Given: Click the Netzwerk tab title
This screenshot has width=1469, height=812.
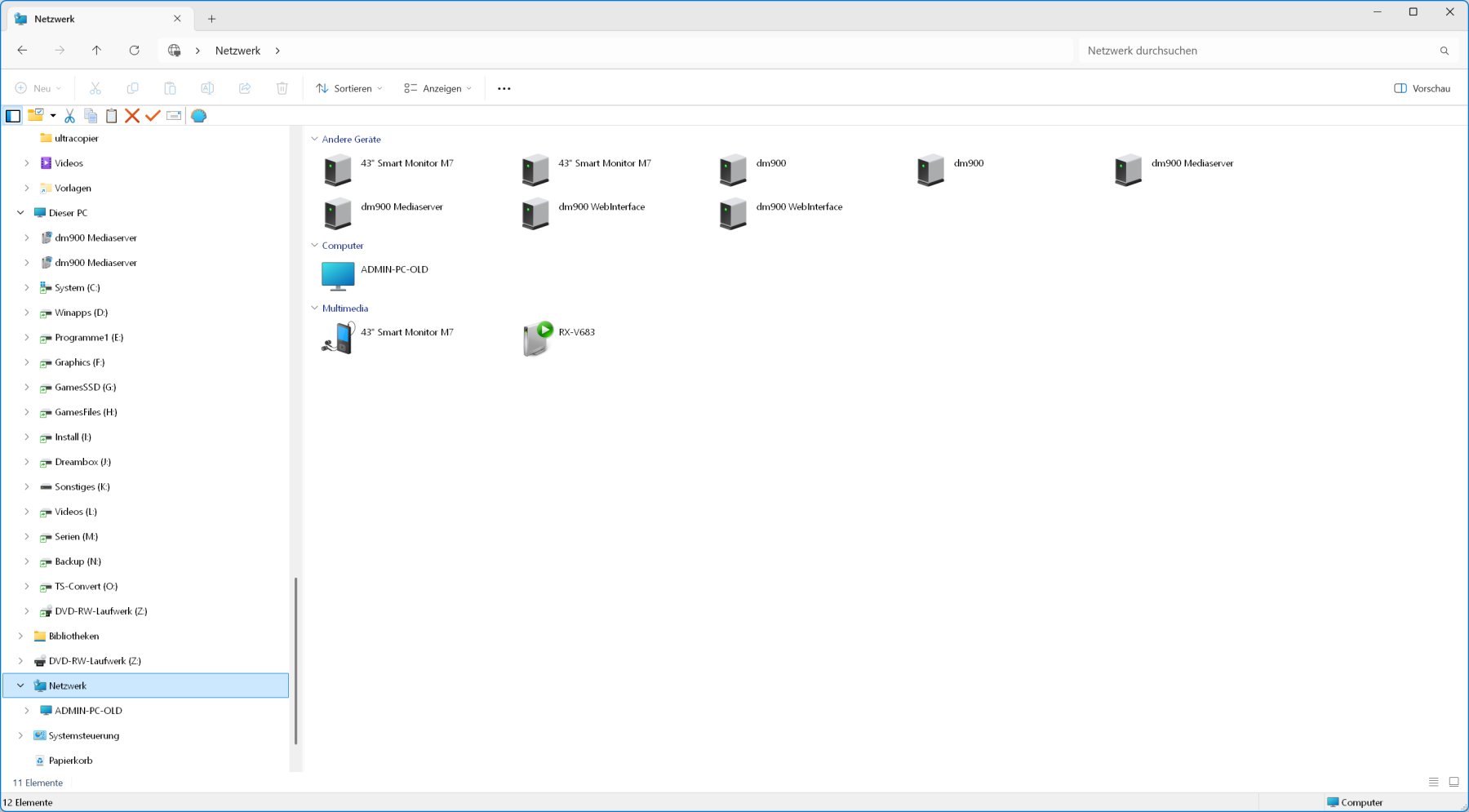Looking at the screenshot, I should 54,18.
